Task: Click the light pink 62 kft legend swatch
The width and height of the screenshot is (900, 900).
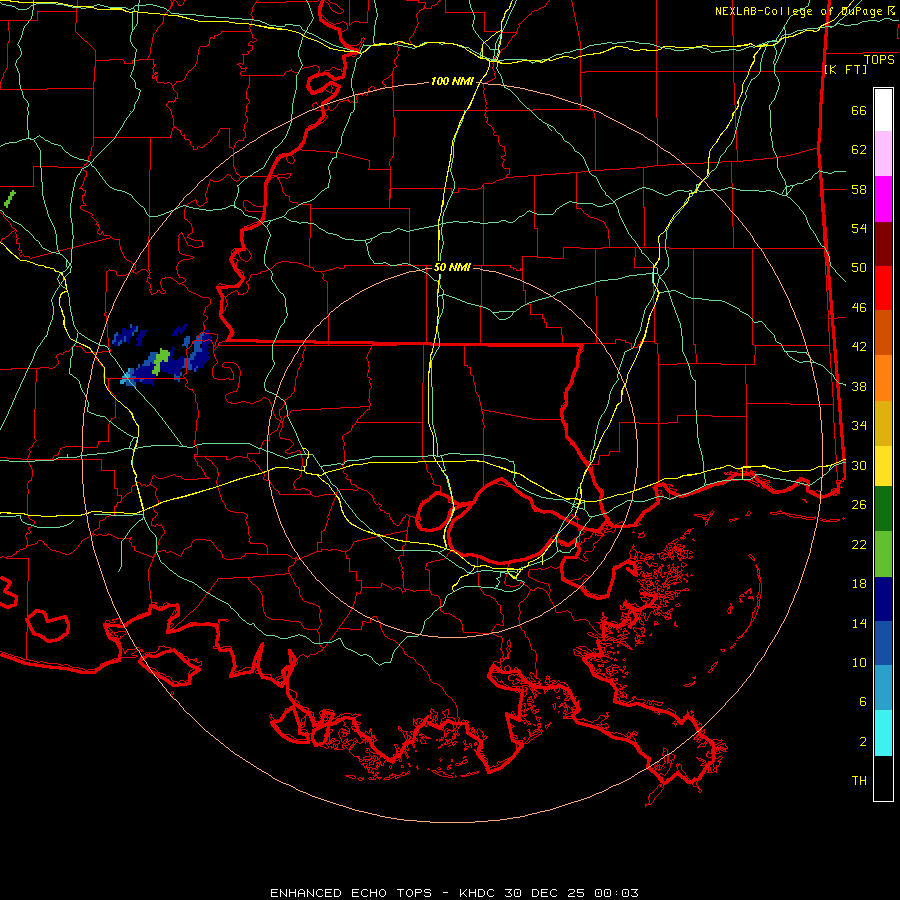Action: [x=883, y=153]
